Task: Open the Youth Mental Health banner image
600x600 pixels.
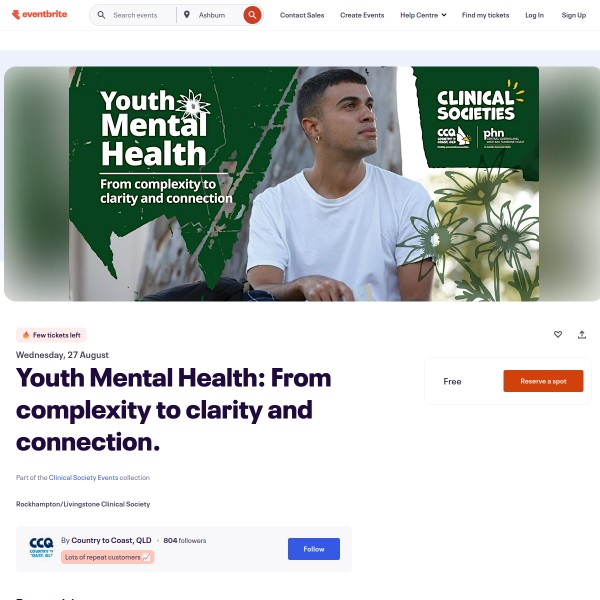Action: (x=304, y=184)
